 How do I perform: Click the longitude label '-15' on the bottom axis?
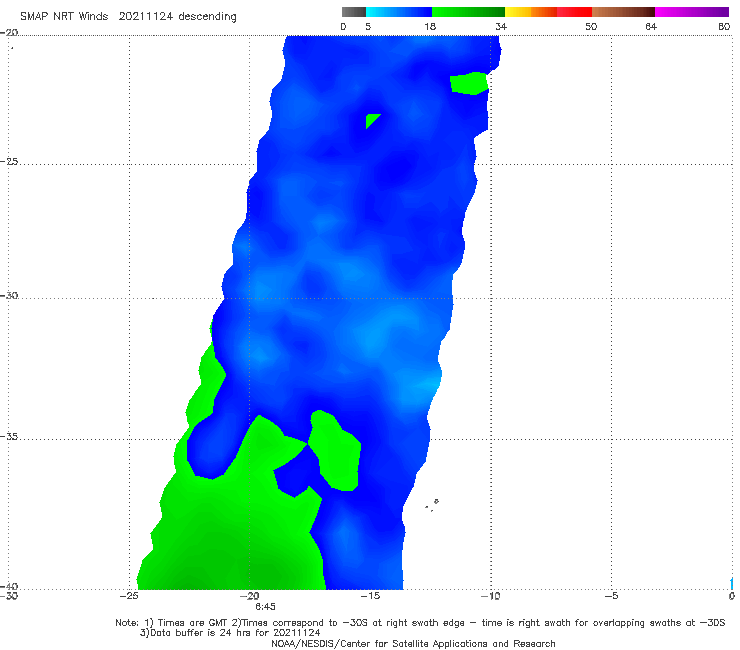click(370, 596)
